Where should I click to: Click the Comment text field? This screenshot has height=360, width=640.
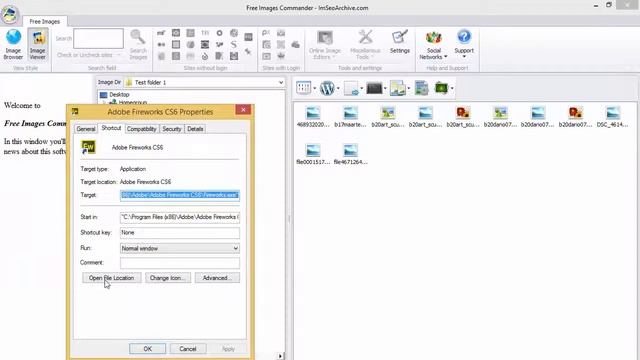[180, 263]
